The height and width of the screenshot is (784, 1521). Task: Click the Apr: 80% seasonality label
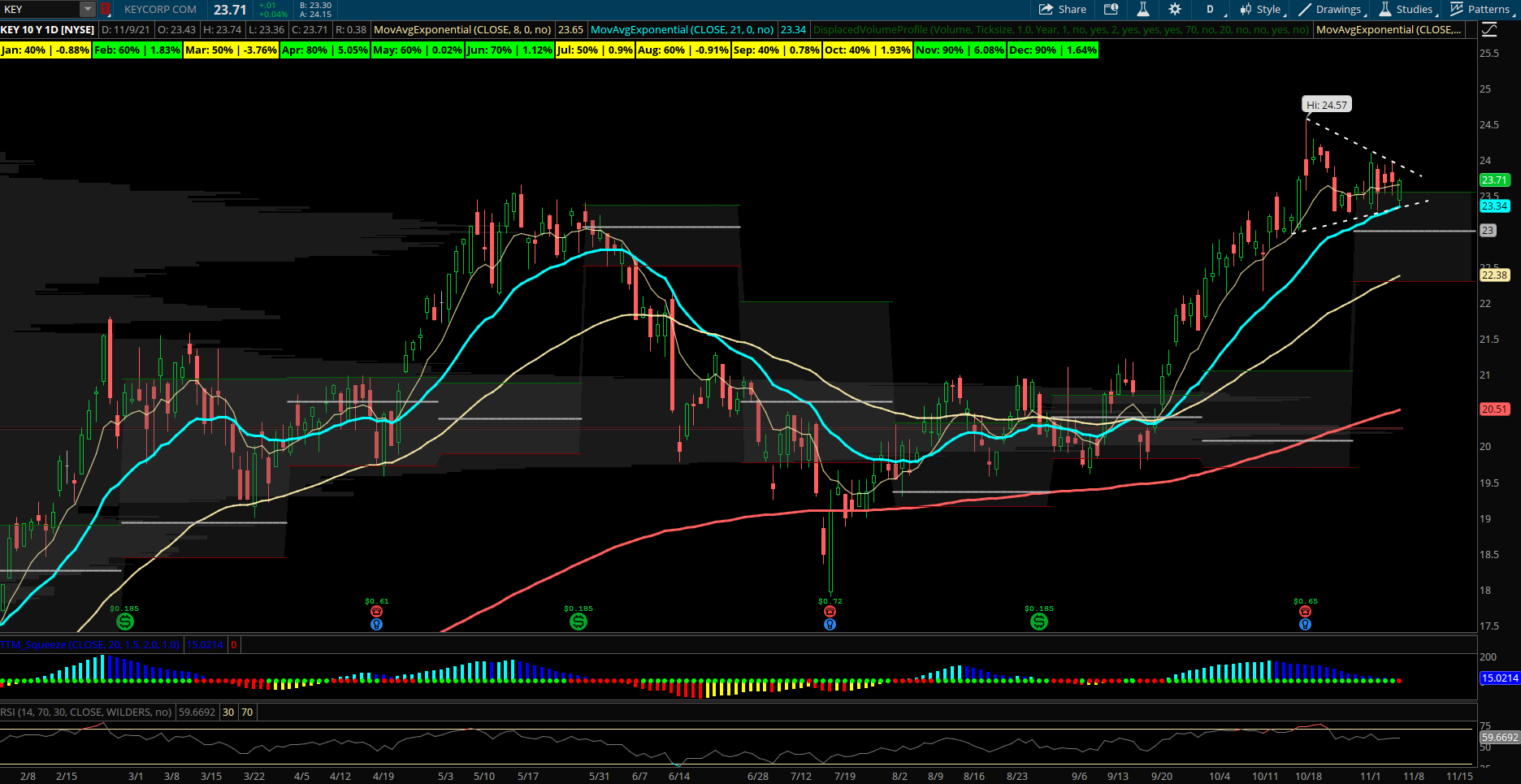[325, 50]
